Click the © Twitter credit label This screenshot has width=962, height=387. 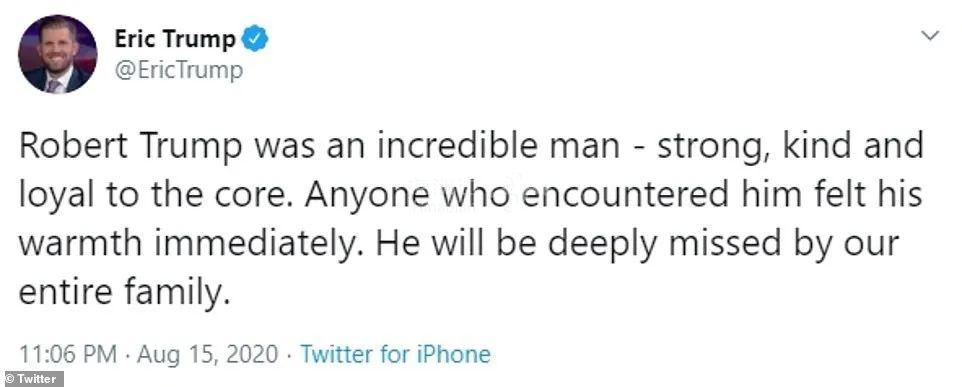coord(31,379)
